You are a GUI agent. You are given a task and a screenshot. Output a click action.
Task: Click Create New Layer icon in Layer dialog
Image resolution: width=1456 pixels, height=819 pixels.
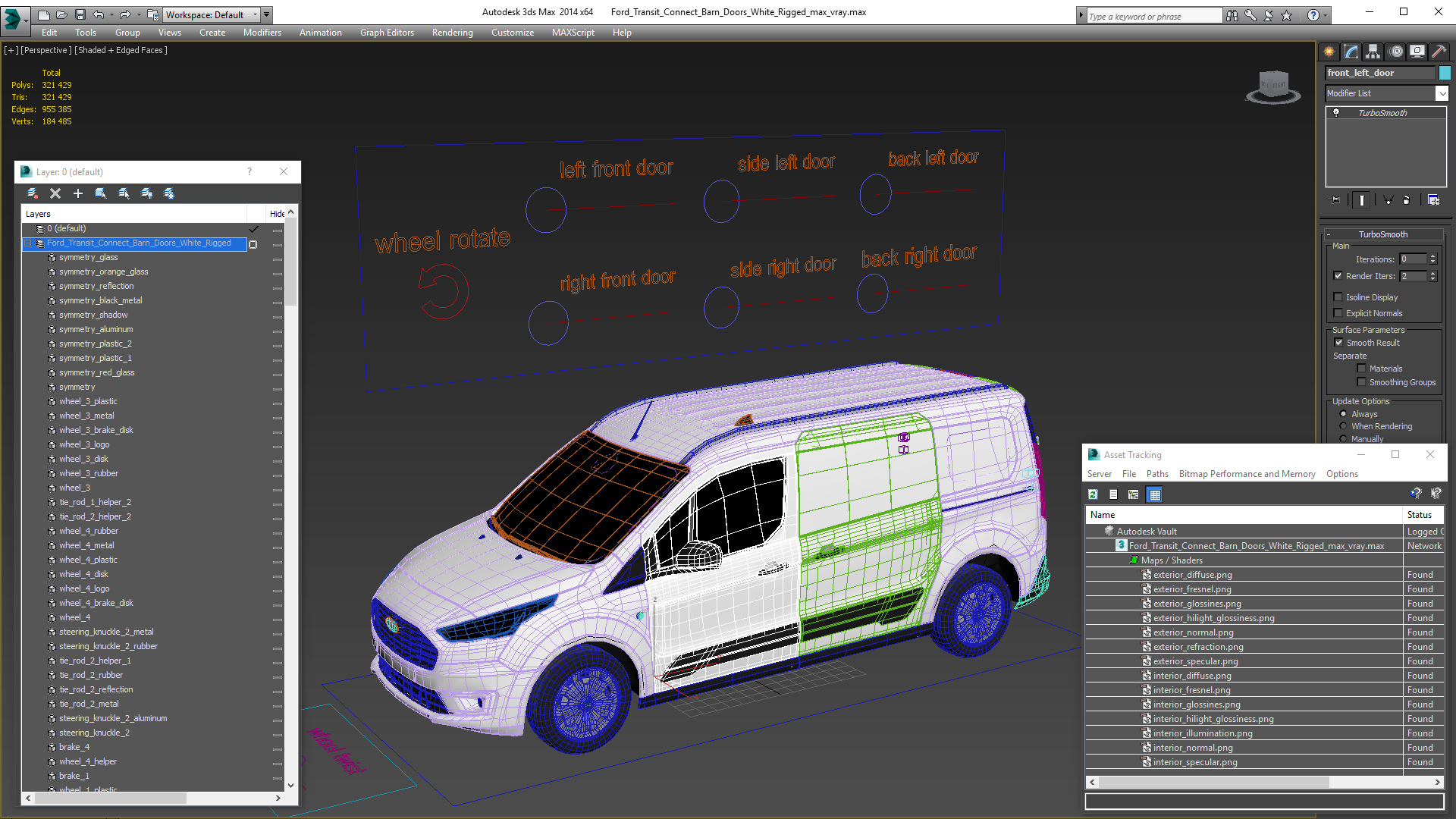(x=33, y=193)
